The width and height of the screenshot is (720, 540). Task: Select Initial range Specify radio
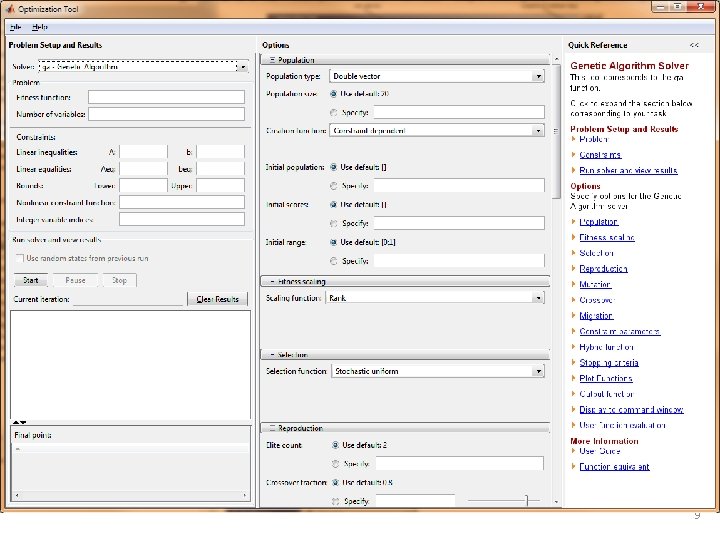click(334, 261)
